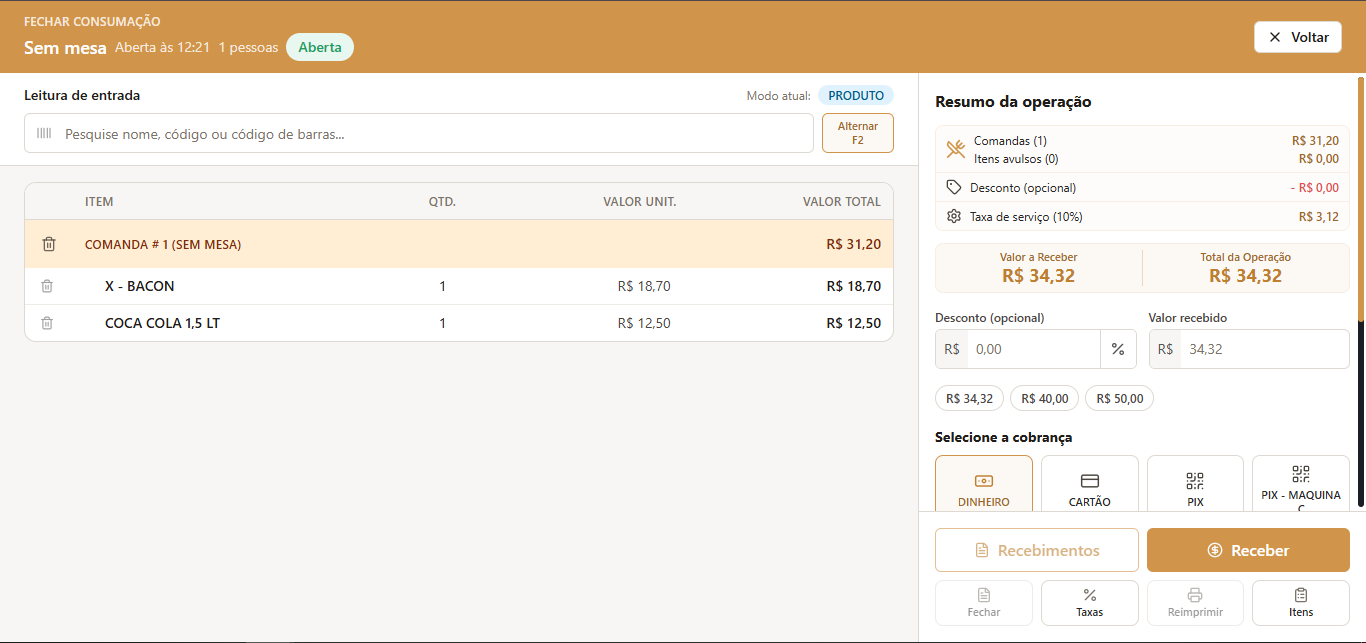
Task: Click the COCA COLA 1,5 LT item name
Action: [x=162, y=323]
